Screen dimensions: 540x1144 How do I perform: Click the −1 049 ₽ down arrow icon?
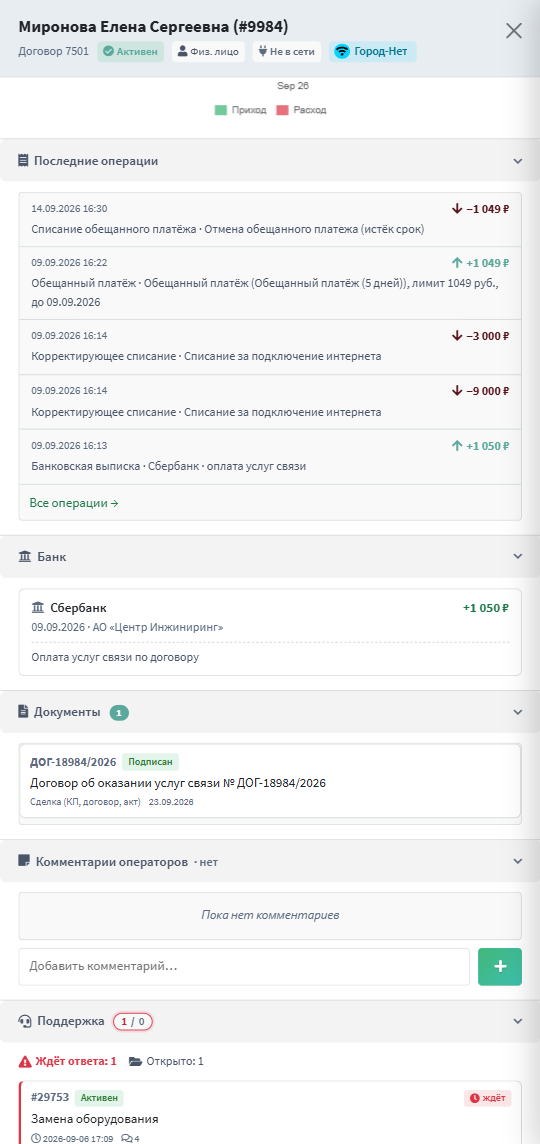coord(457,209)
